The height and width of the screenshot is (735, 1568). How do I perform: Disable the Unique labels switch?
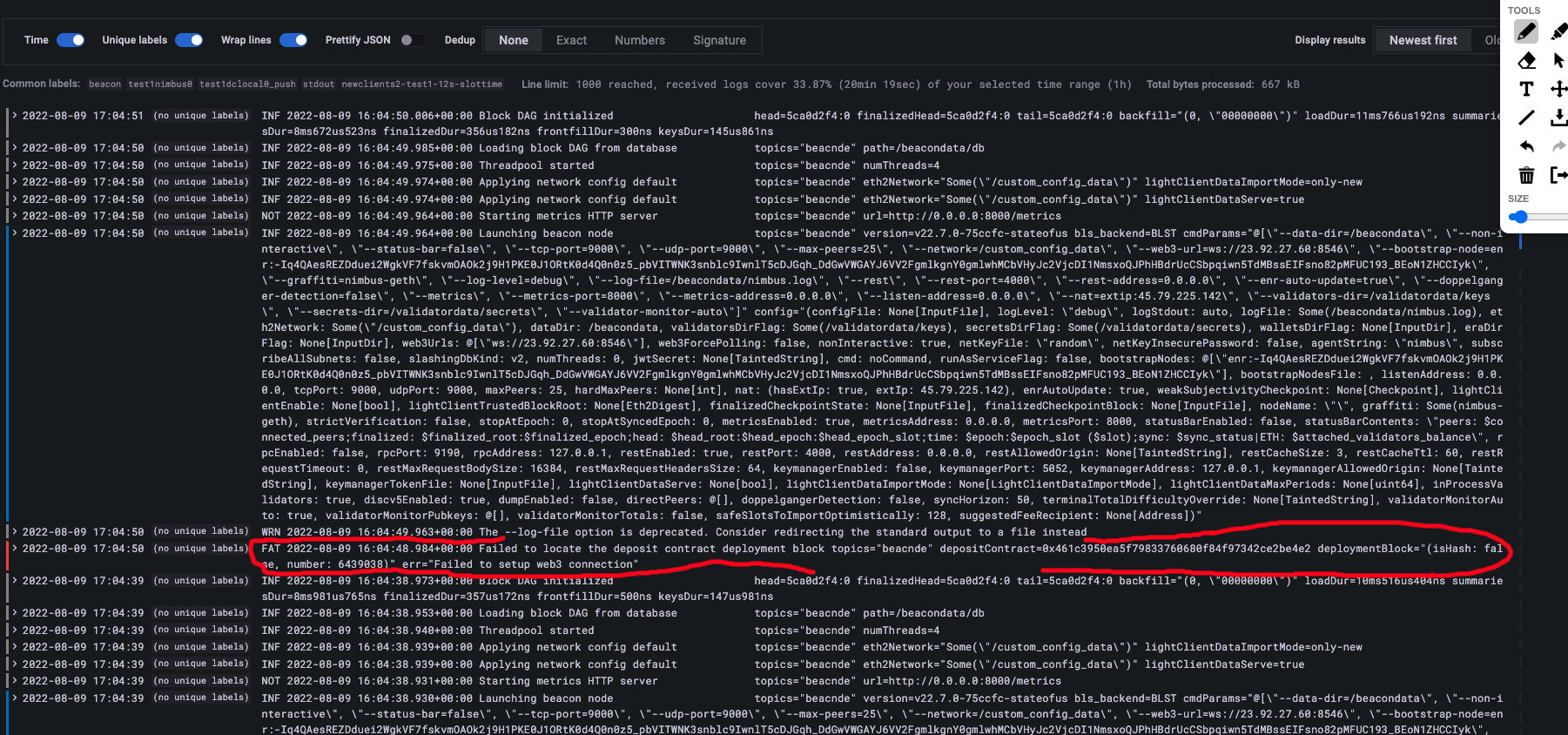(189, 40)
